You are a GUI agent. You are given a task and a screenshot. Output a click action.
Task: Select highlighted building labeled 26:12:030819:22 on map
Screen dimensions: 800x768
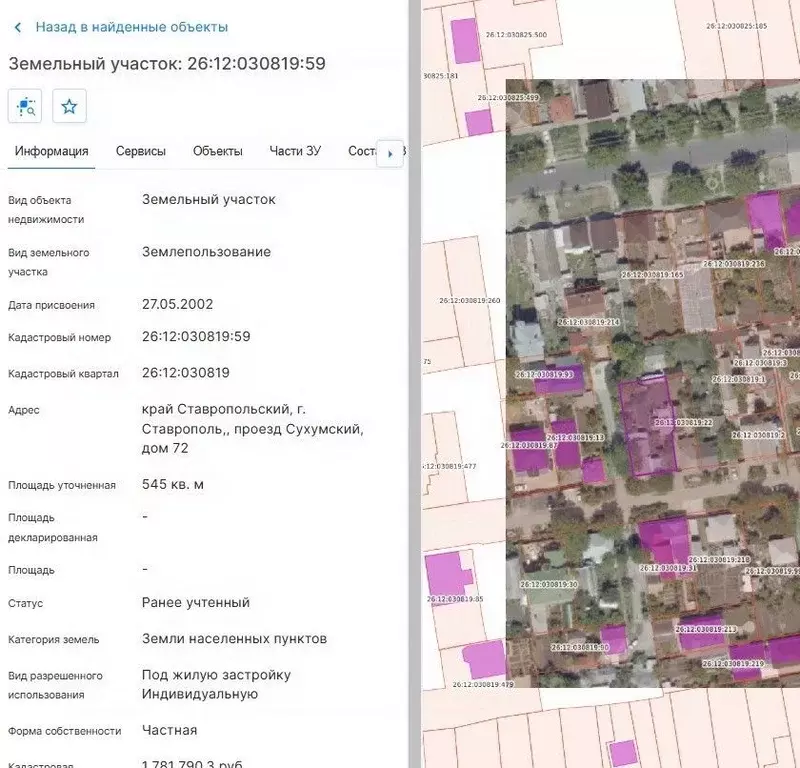[648, 425]
